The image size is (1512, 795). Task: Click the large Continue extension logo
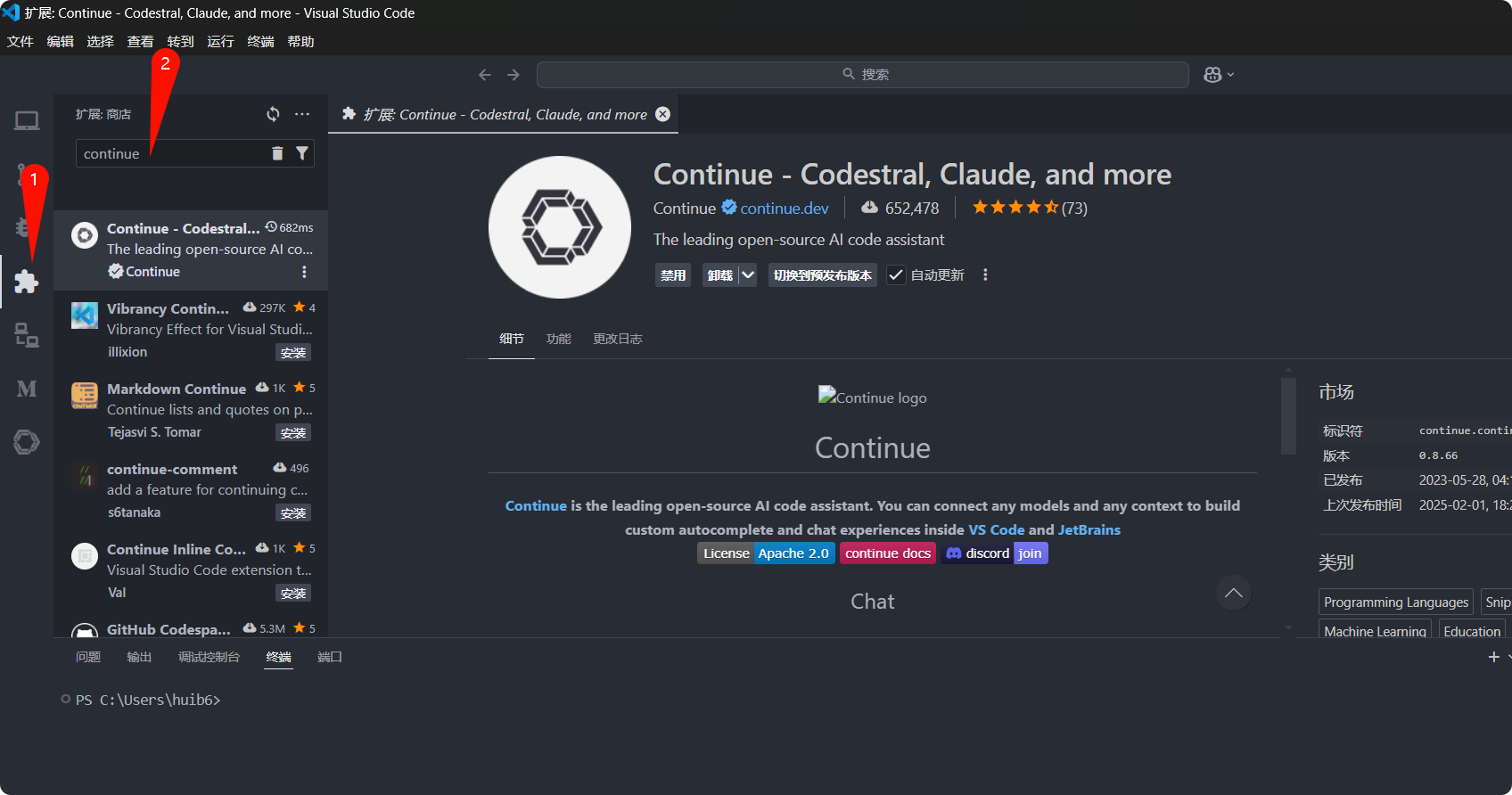click(560, 227)
